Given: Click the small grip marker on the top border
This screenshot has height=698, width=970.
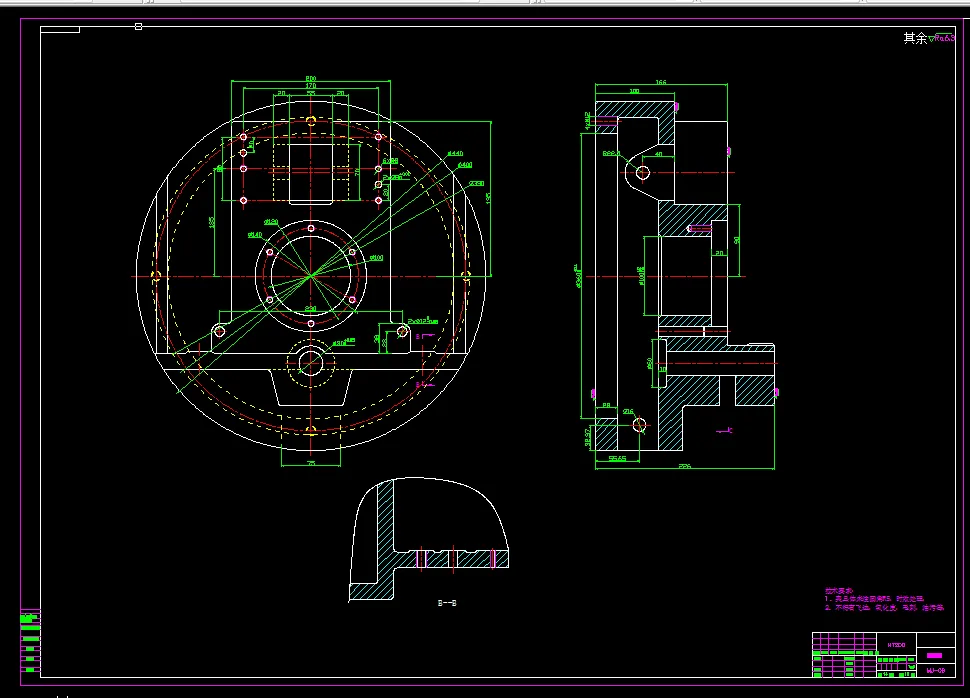Looking at the screenshot, I should point(139,27).
